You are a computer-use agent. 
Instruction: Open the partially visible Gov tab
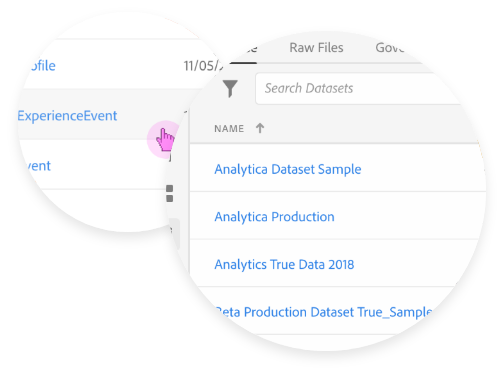tap(390, 48)
